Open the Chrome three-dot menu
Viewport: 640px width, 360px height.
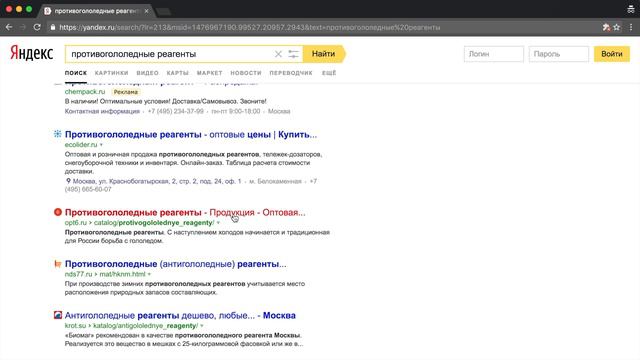click(631, 27)
